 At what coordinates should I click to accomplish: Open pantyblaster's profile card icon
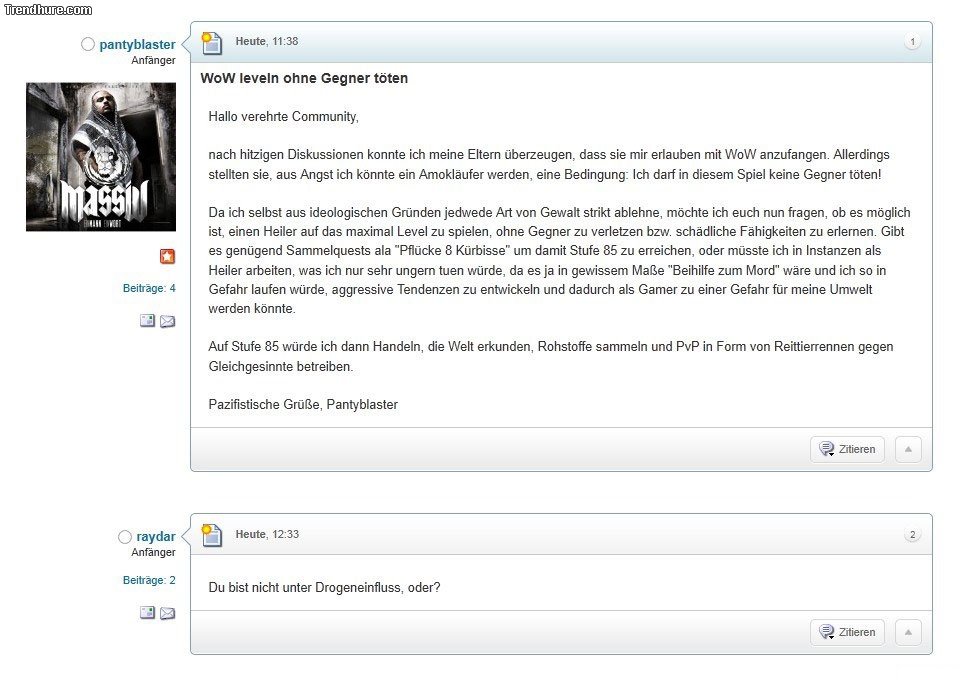click(147, 321)
